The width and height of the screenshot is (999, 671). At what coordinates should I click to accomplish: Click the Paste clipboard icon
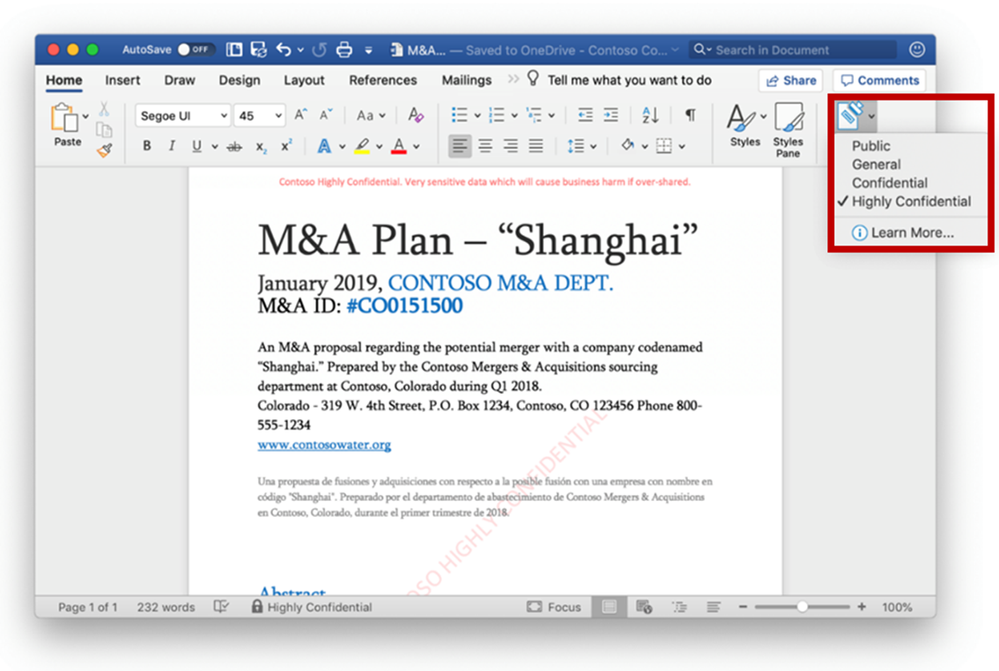click(x=64, y=117)
